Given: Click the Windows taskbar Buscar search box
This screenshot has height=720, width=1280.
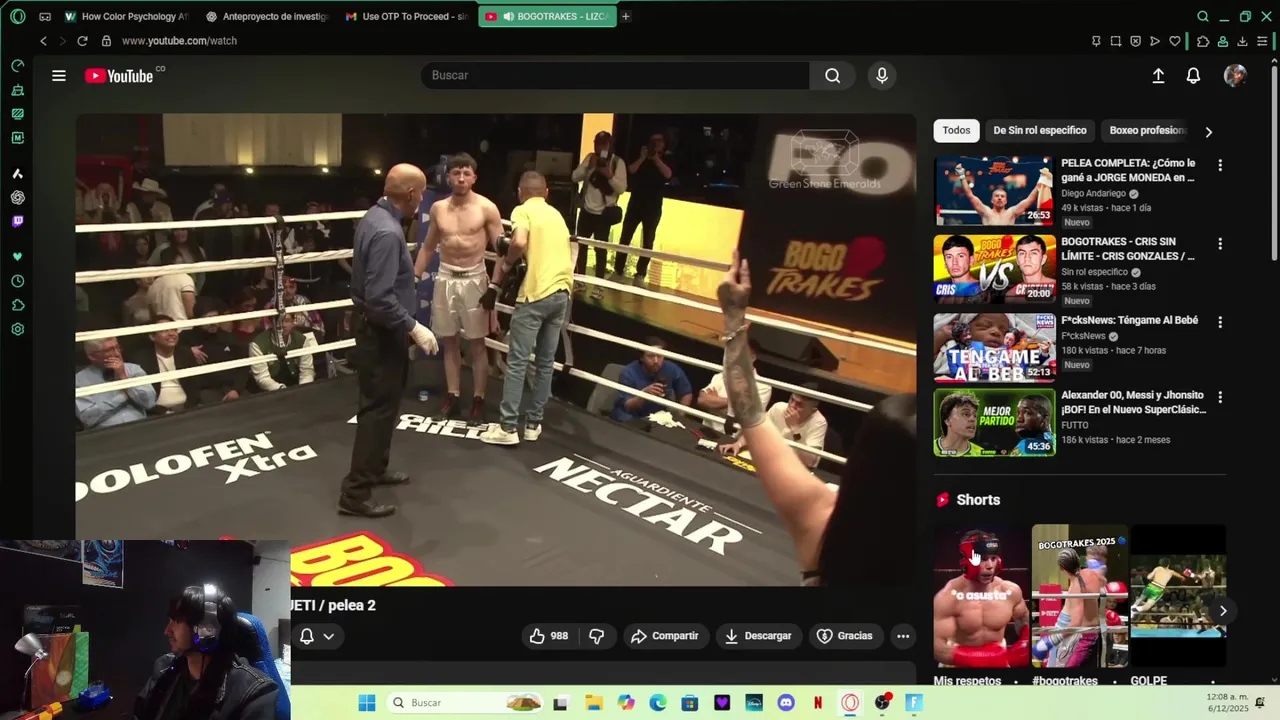Looking at the screenshot, I should (x=465, y=703).
